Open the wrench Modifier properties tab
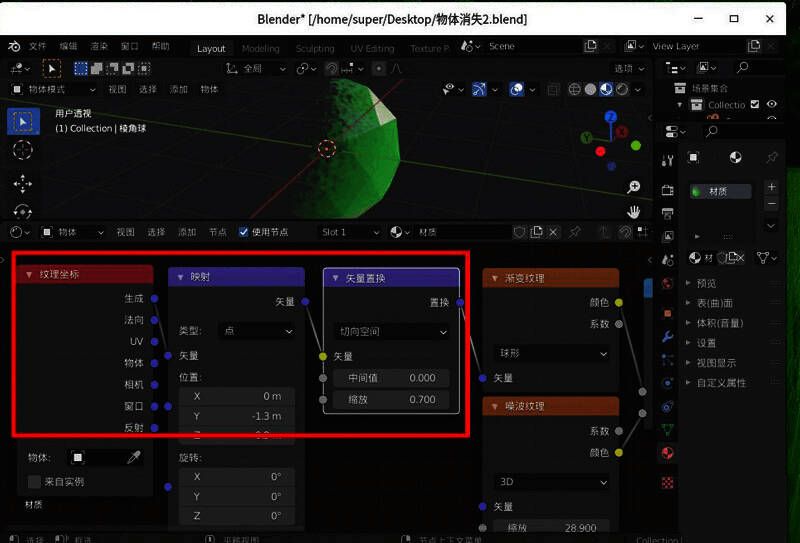 point(667,336)
